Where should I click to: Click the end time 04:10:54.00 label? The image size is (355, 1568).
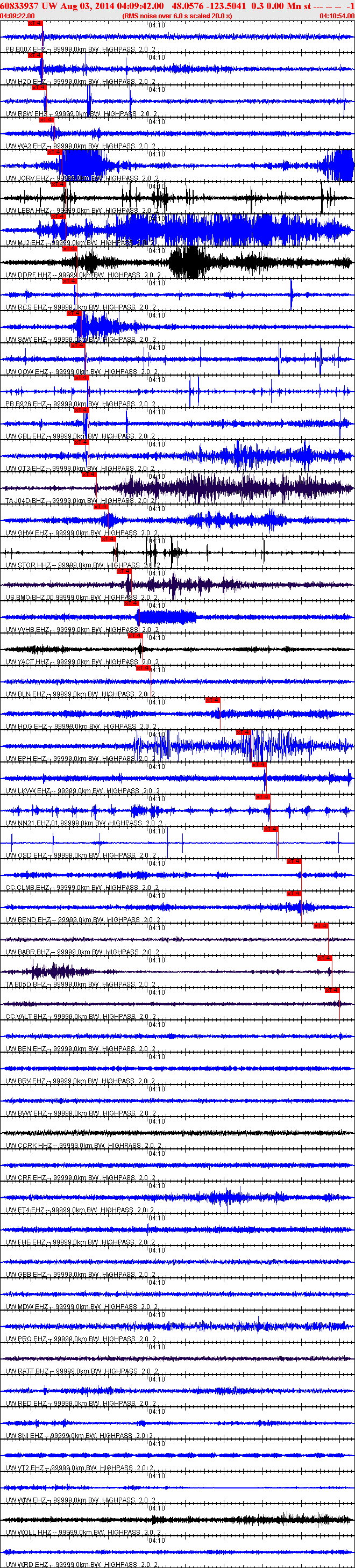[337, 16]
